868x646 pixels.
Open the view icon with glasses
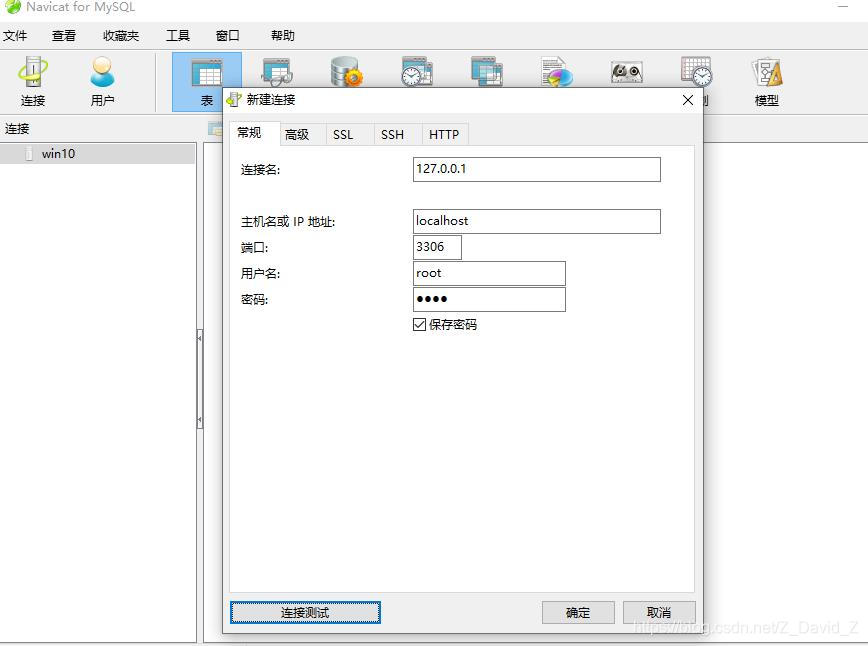(x=277, y=72)
